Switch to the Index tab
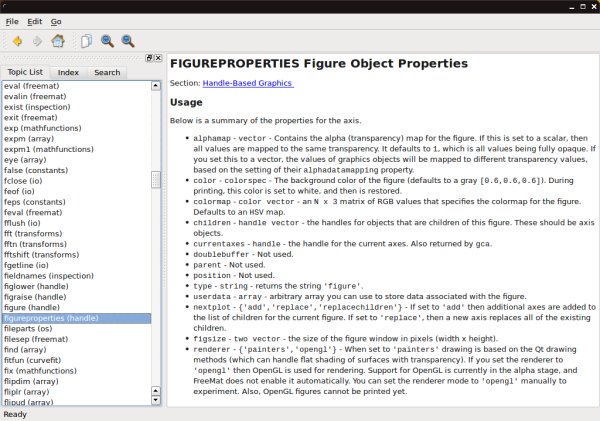Screen dimensions: 600x421 click(x=68, y=72)
